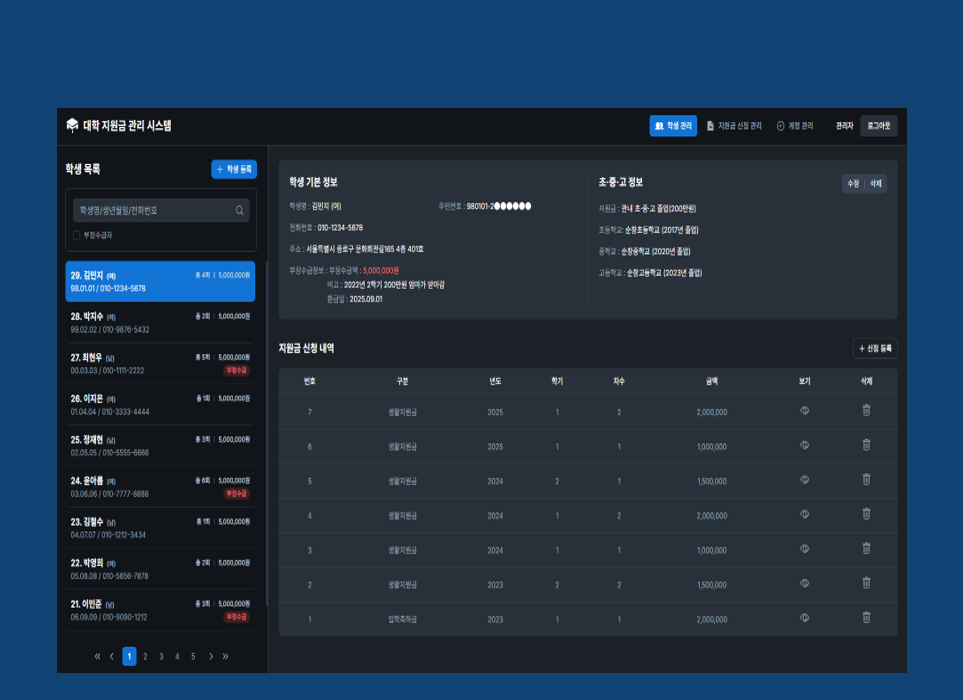963x700 pixels.
Task: Jump to last page of student list
Action: coord(226,656)
